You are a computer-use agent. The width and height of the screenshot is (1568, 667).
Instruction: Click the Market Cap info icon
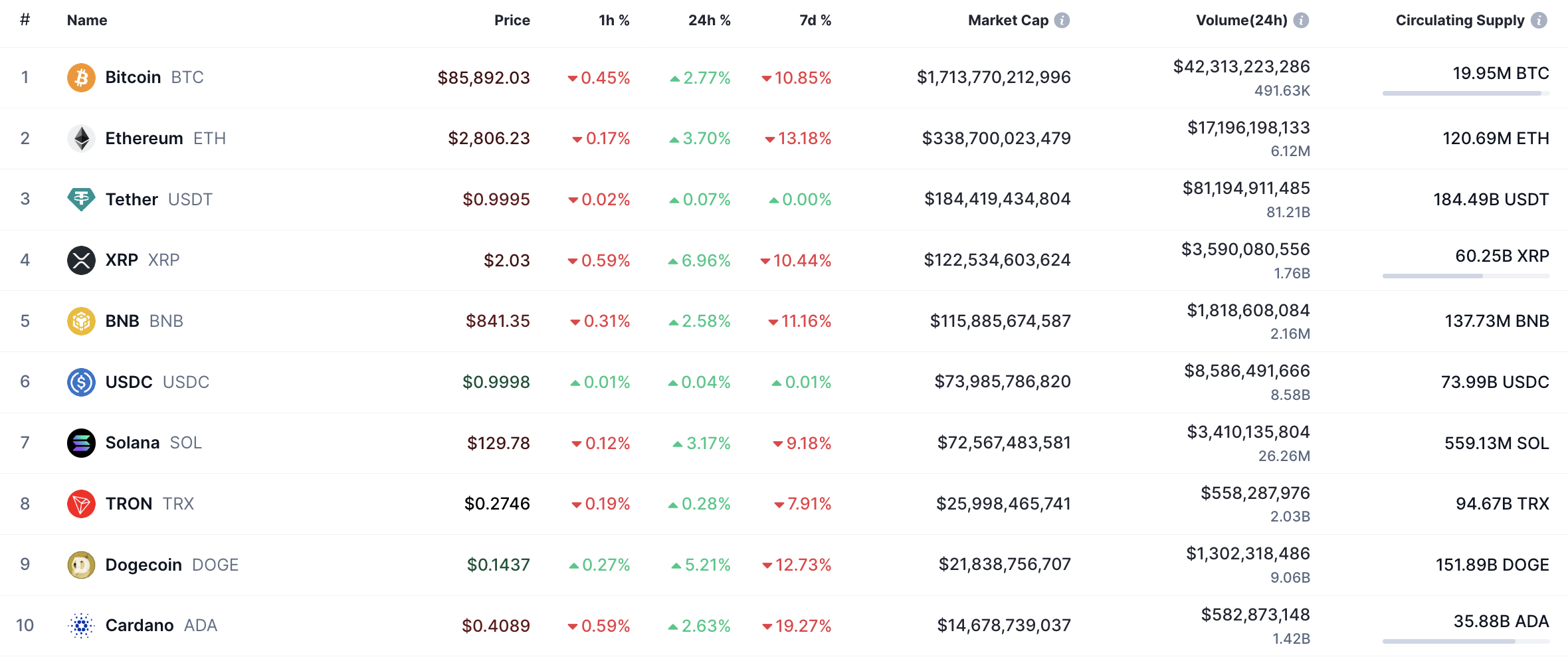(1062, 21)
